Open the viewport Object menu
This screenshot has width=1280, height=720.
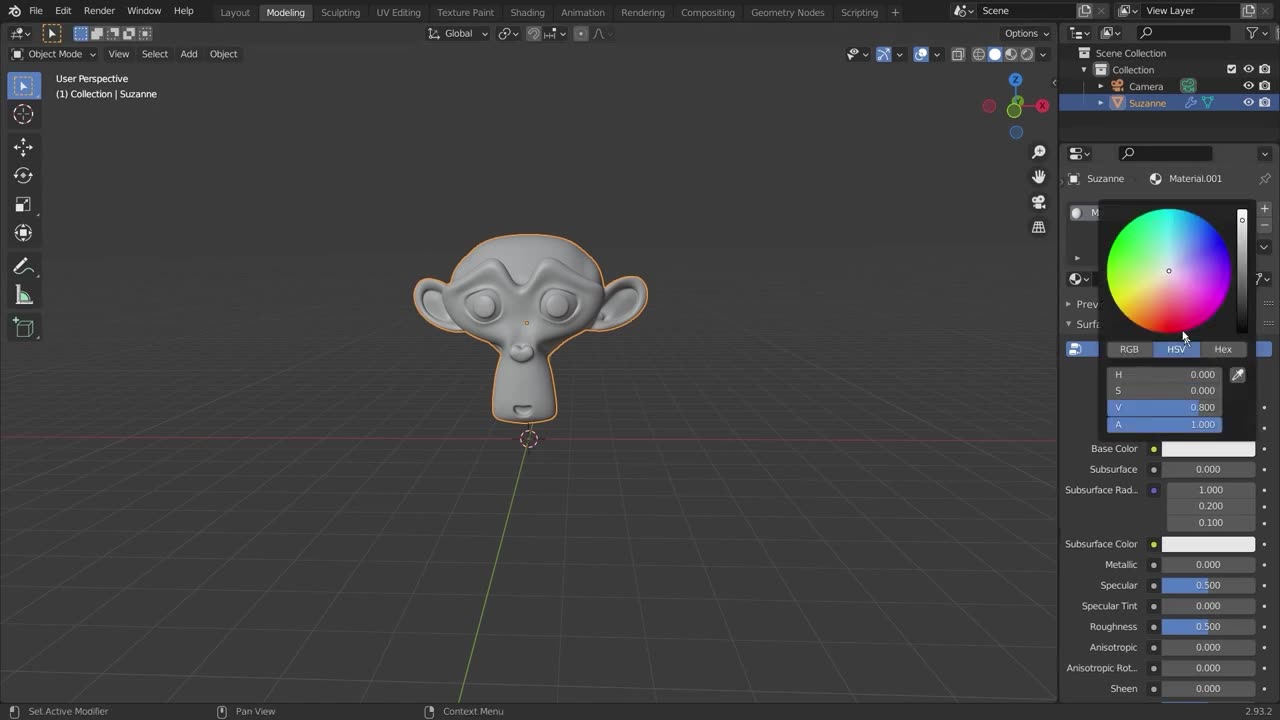[223, 54]
